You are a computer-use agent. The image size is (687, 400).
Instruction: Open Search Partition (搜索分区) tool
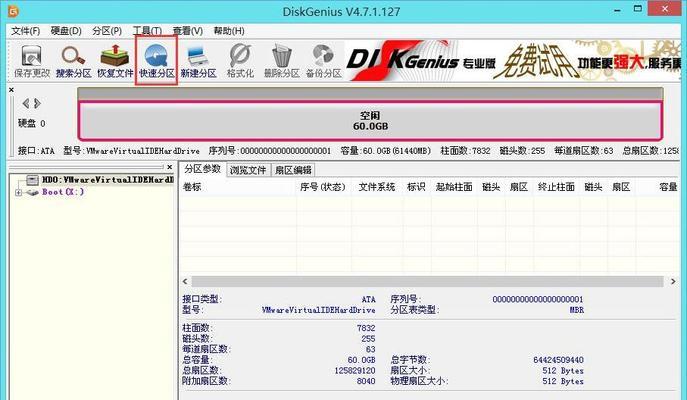point(73,61)
